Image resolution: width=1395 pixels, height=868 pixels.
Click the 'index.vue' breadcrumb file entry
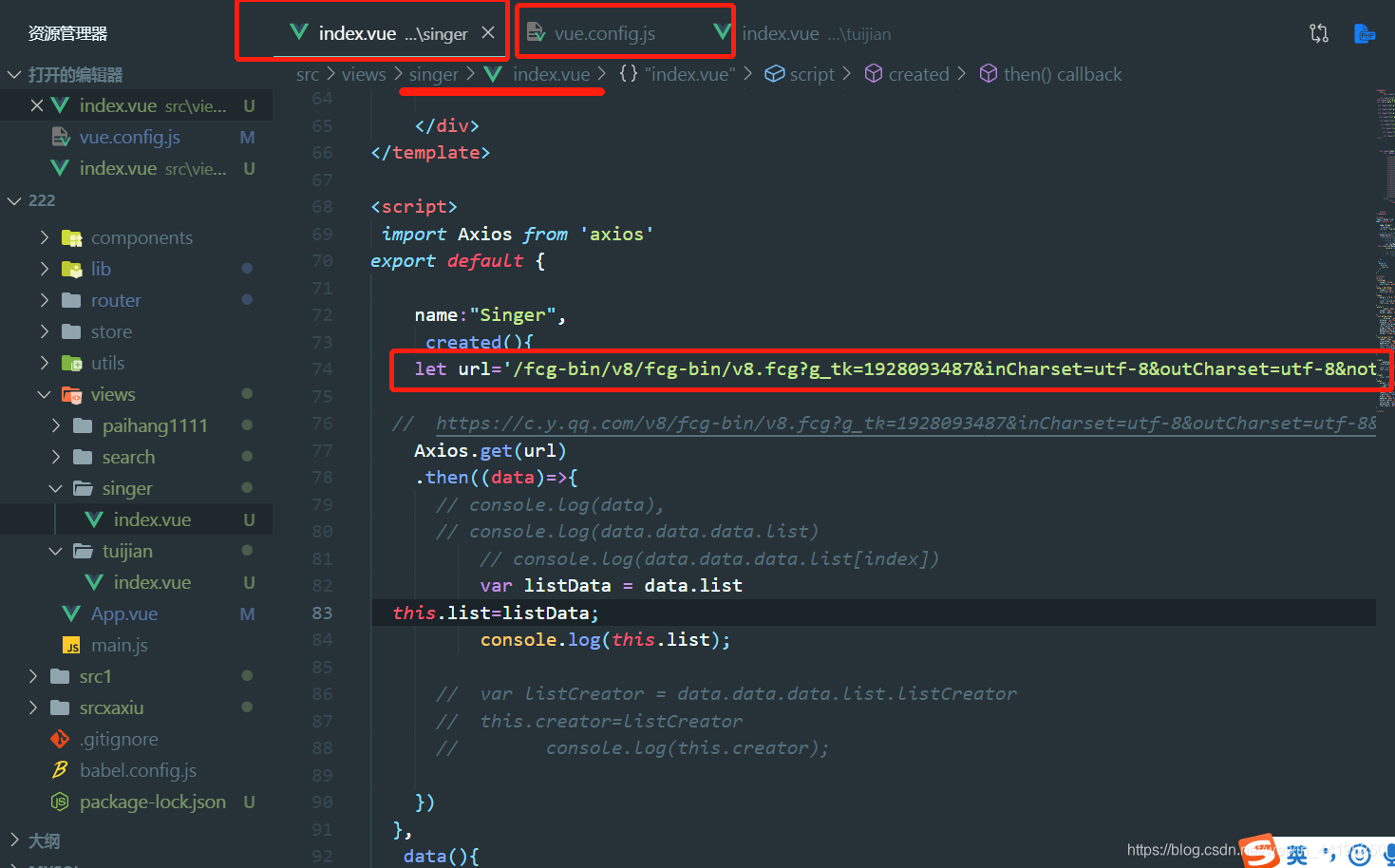pos(551,74)
